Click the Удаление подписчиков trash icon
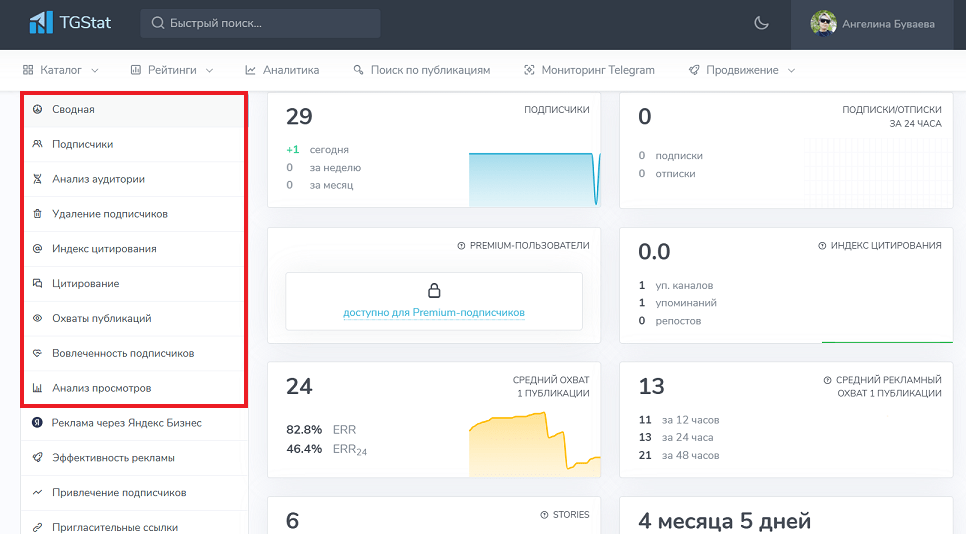This screenshot has height=534, width=966. (x=37, y=214)
